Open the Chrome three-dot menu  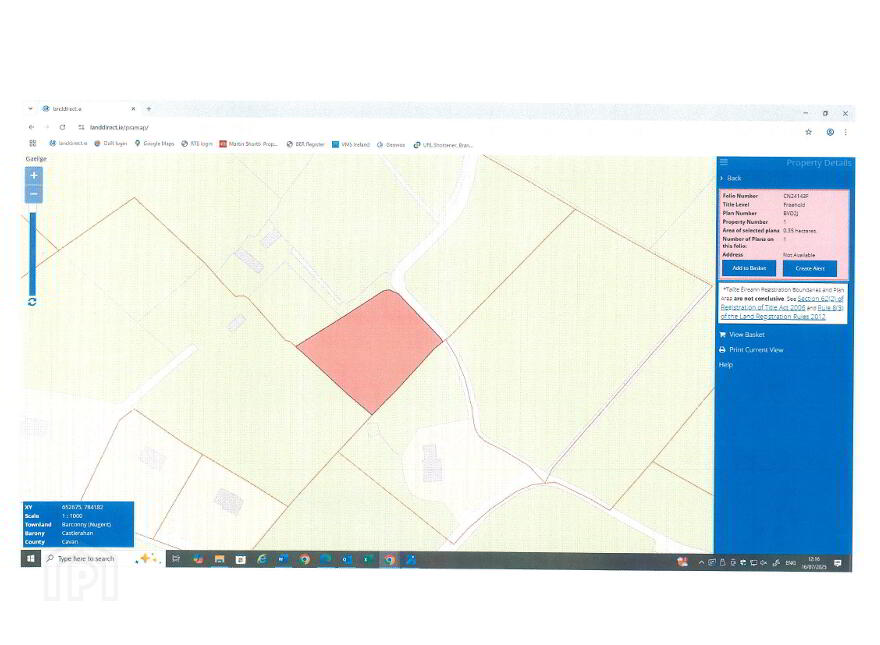point(845,132)
